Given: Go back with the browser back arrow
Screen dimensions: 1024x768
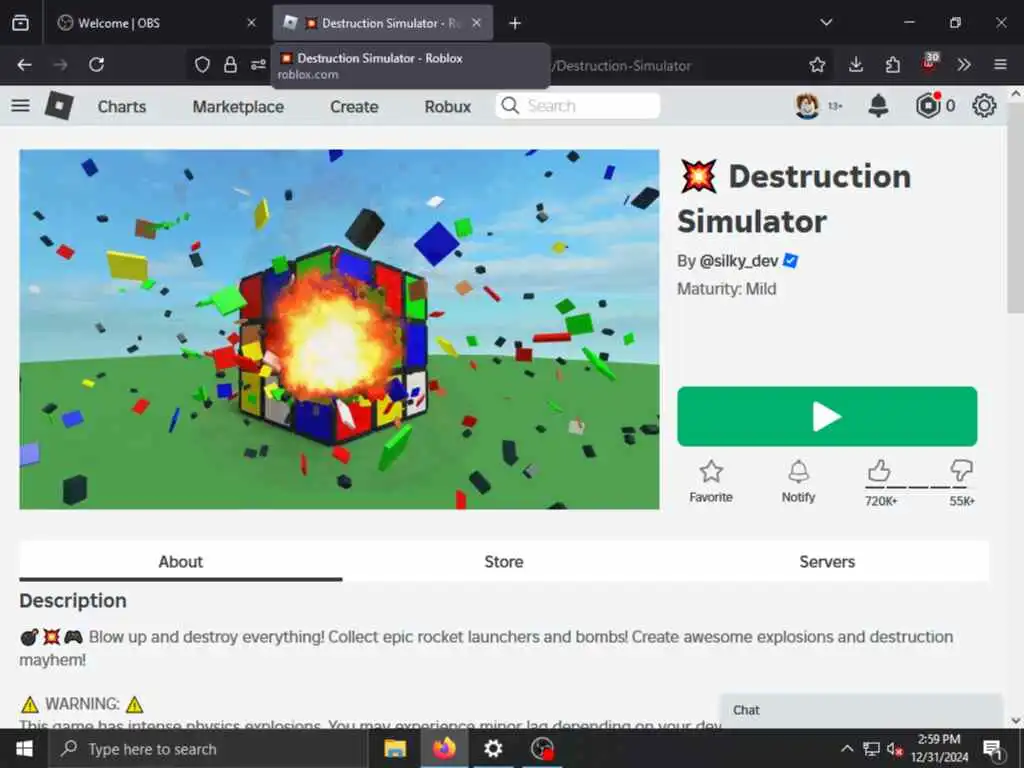Looking at the screenshot, I should 24,65.
